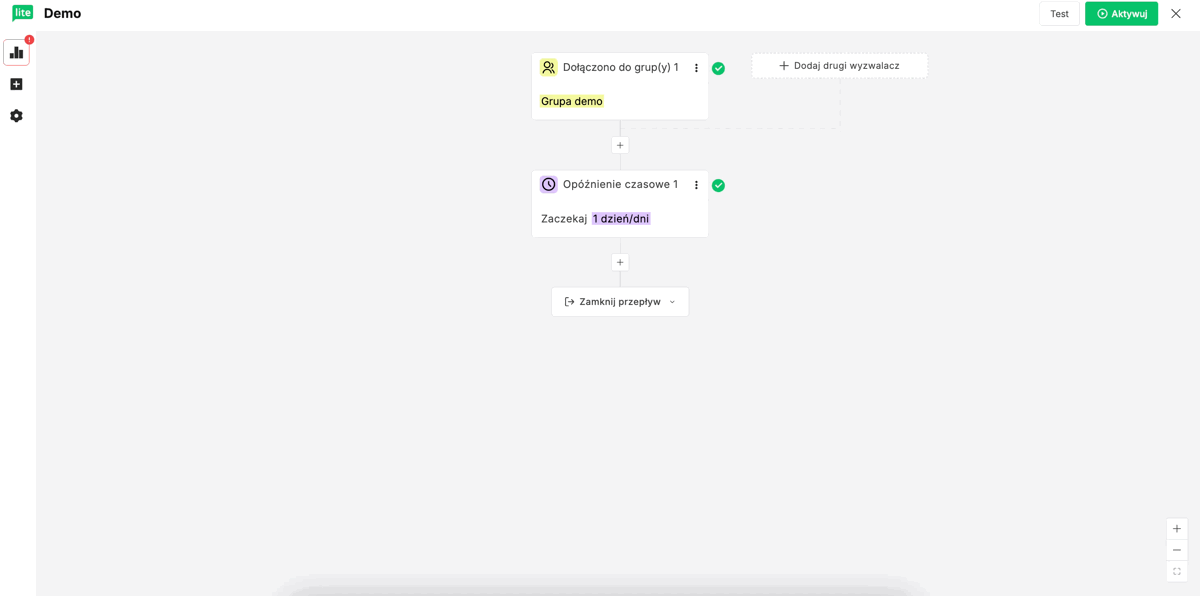Open settings gear in left sidebar
1200x596 pixels.
point(16,116)
